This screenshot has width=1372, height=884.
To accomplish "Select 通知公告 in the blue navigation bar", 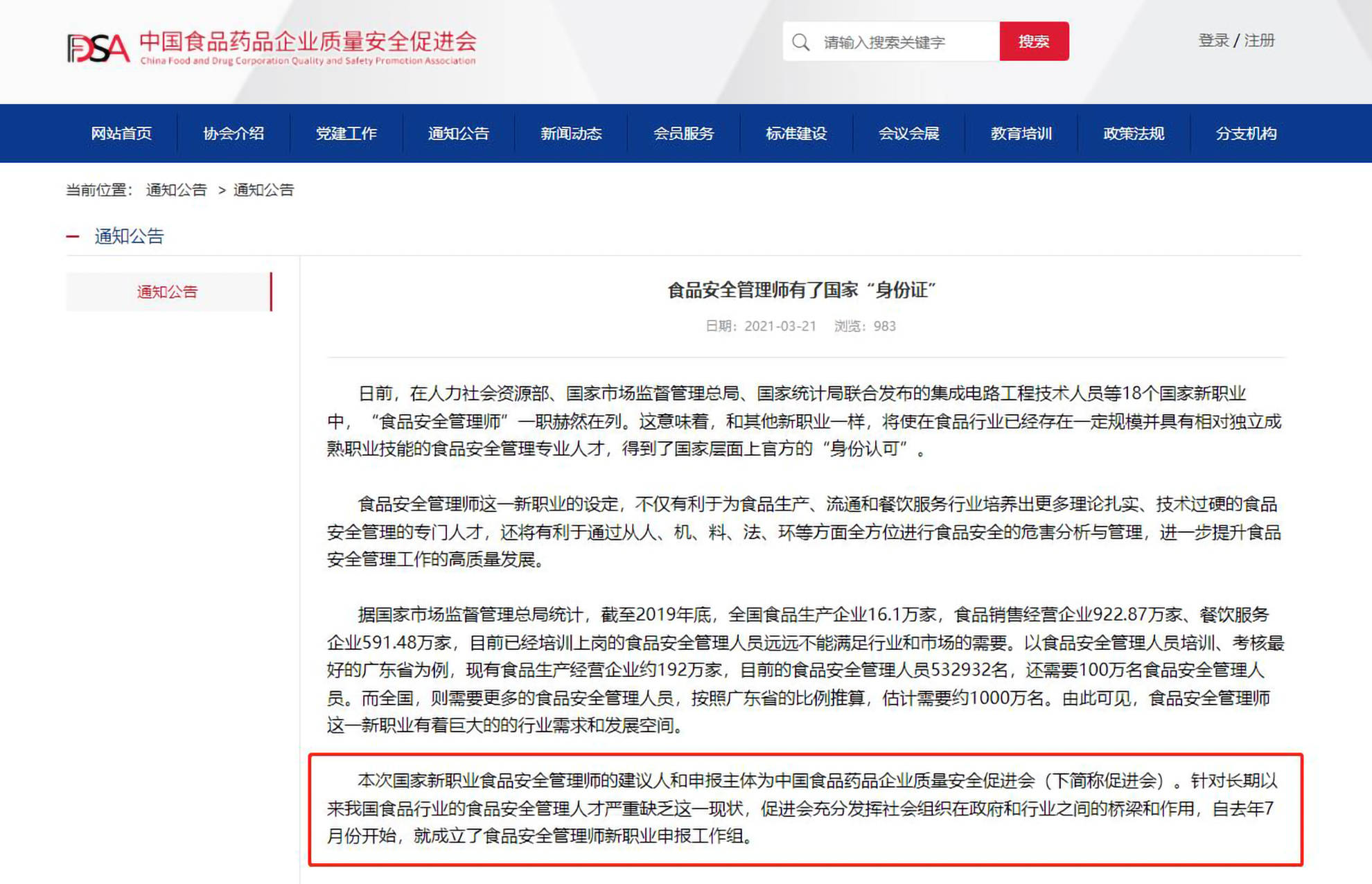I will click(459, 133).
